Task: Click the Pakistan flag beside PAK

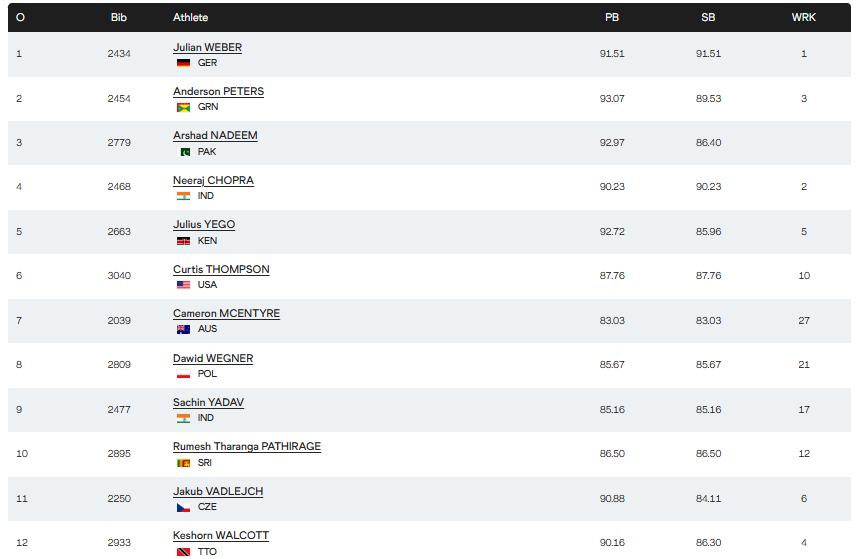Action: click(x=183, y=152)
